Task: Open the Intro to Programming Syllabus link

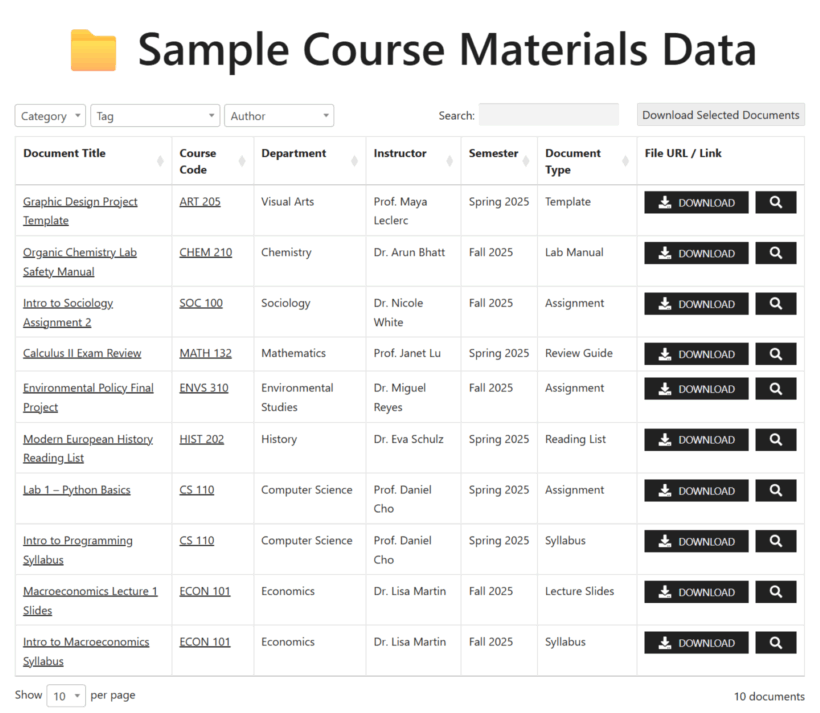Action: coord(77,550)
